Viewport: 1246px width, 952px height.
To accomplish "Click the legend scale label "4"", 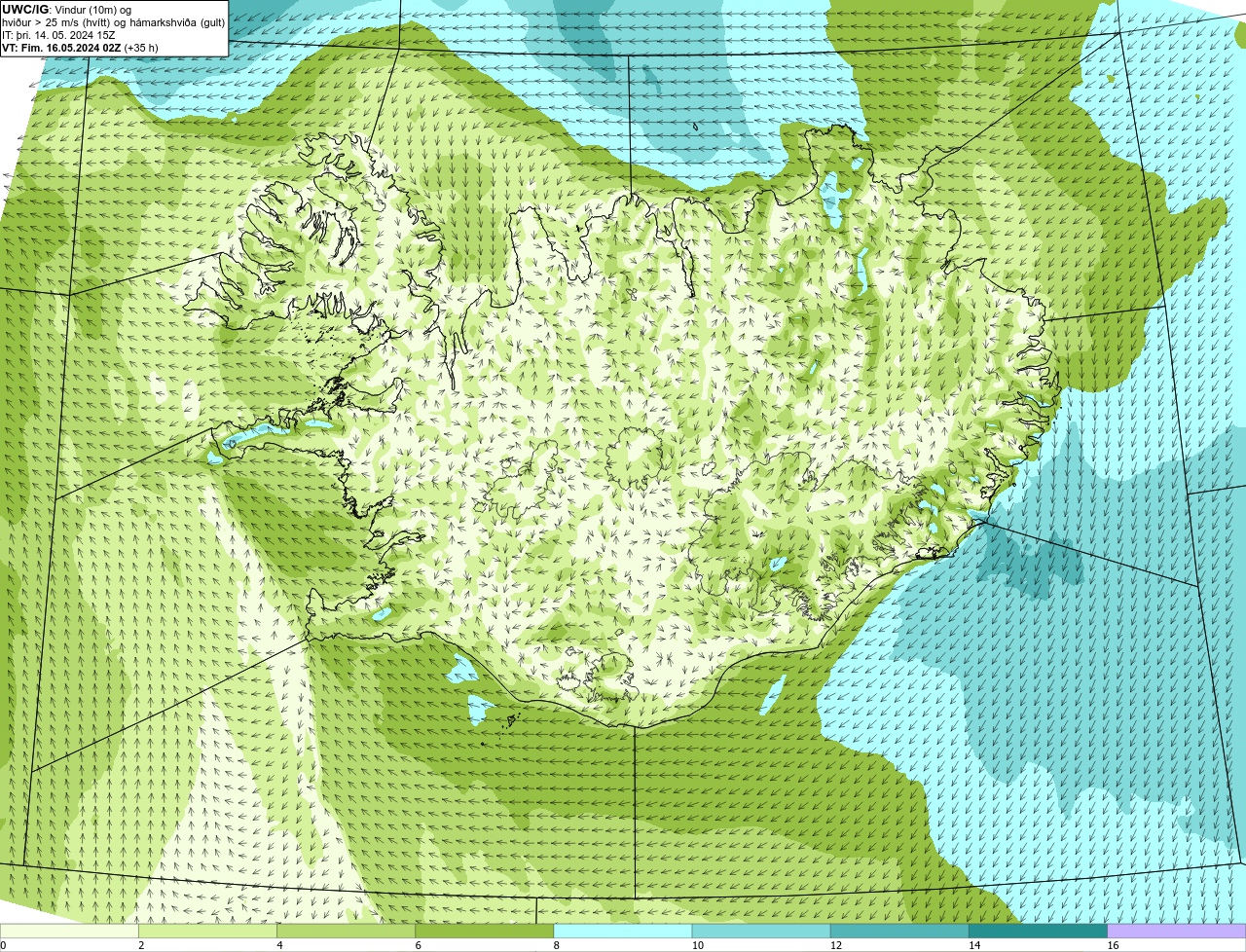I will pyautogui.click(x=279, y=945).
